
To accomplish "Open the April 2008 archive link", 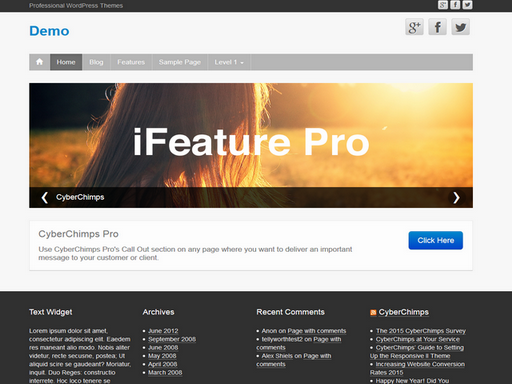I will pyautogui.click(x=162, y=364).
